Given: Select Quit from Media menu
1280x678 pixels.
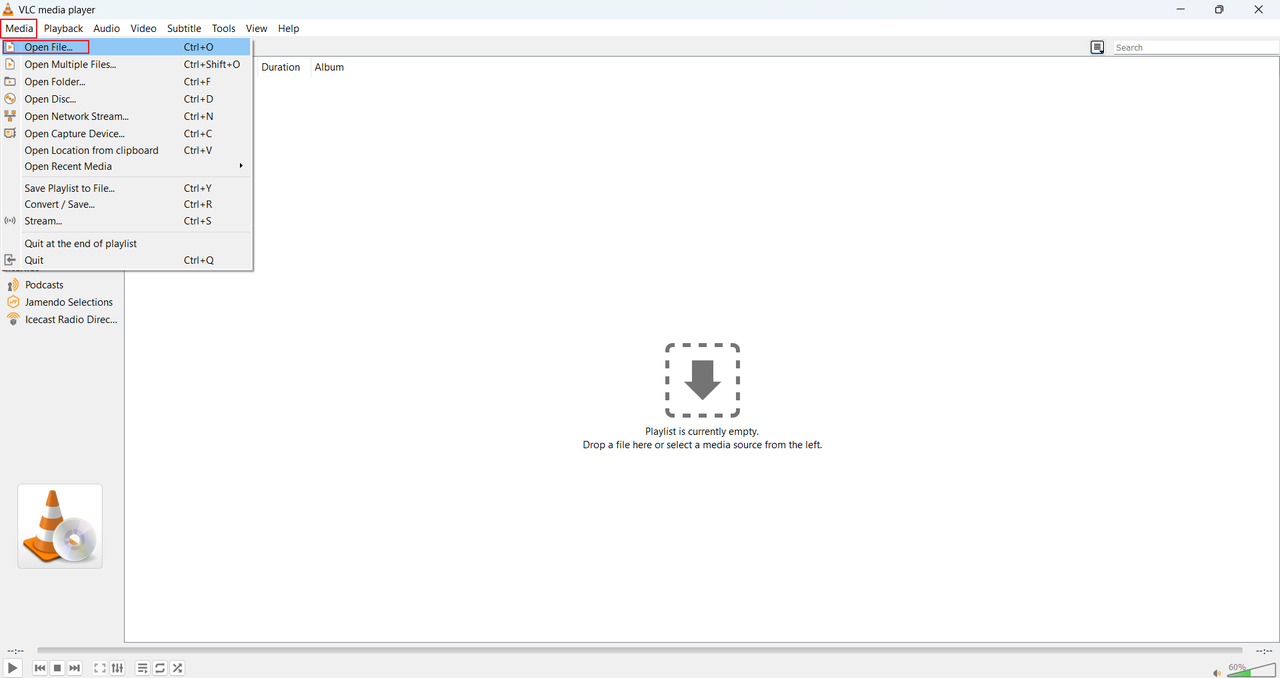Looking at the screenshot, I should coord(126,260).
